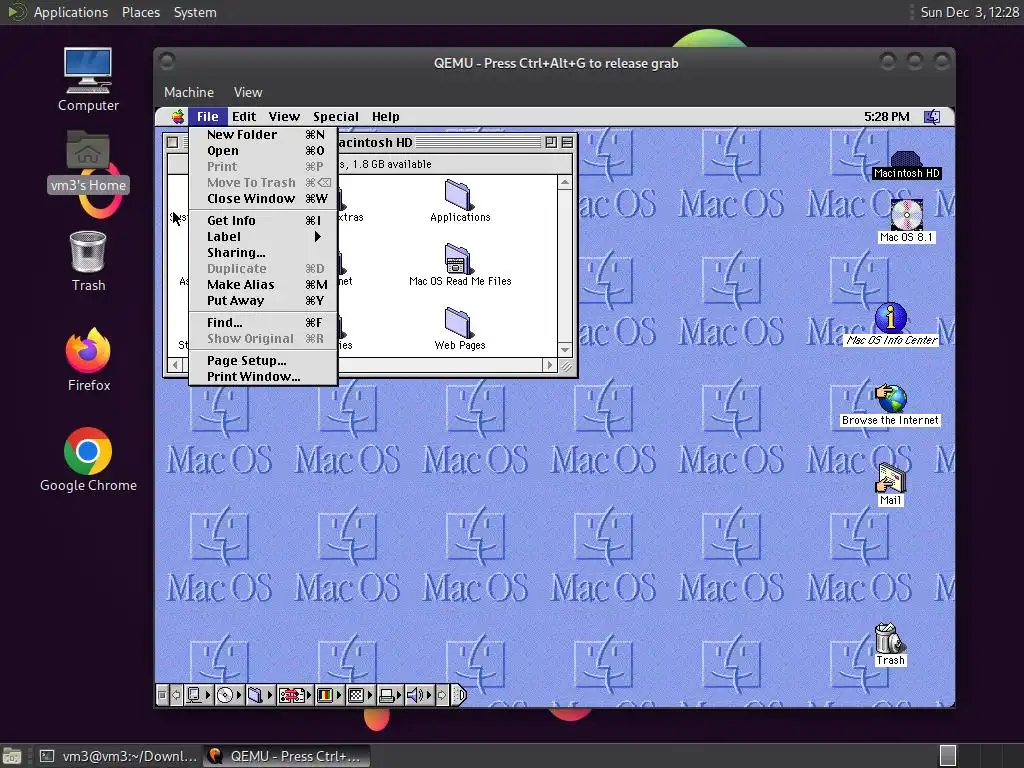Select the vm3's Home folder icon
Screen dimensions: 1024x768
[88, 161]
